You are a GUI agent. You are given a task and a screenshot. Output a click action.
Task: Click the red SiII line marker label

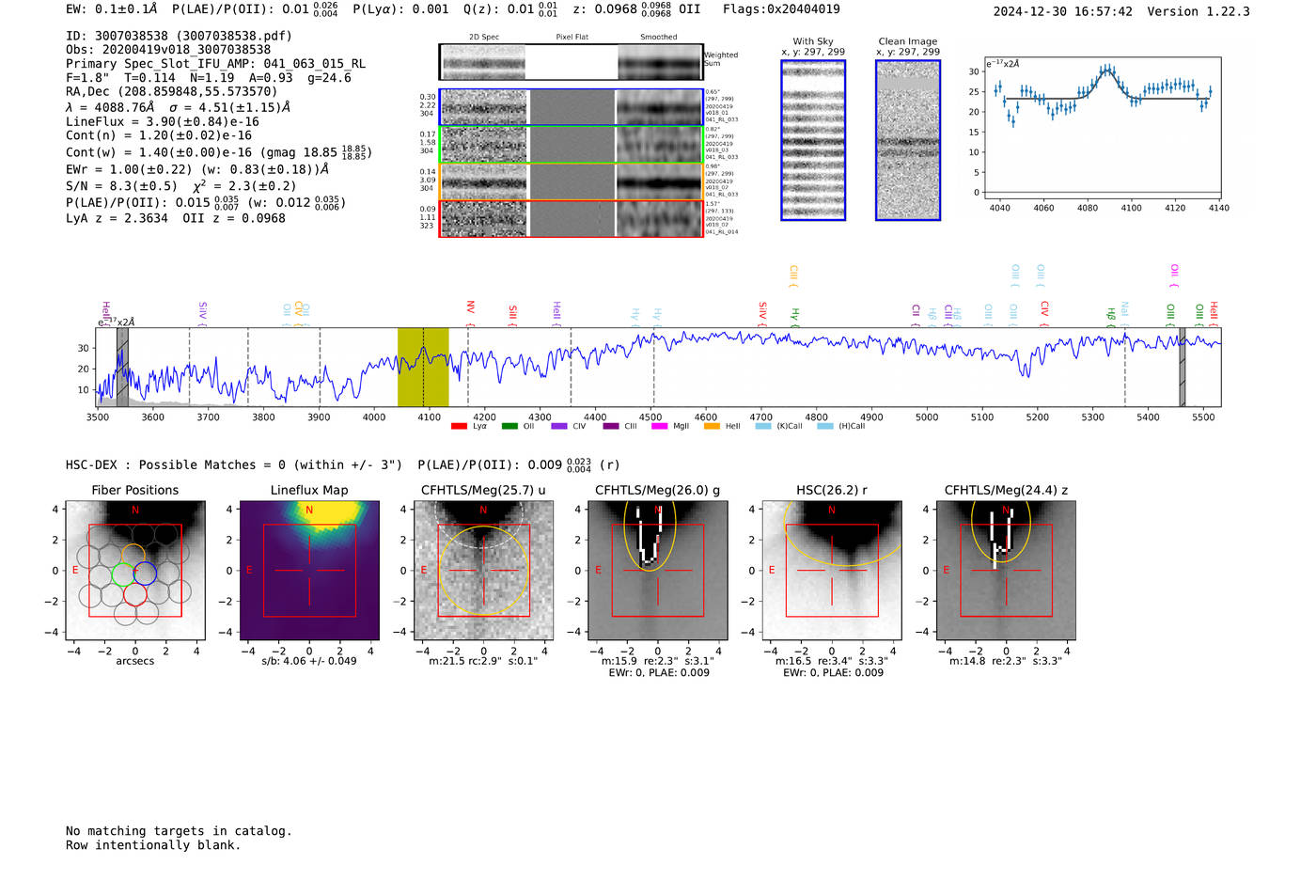(512, 313)
